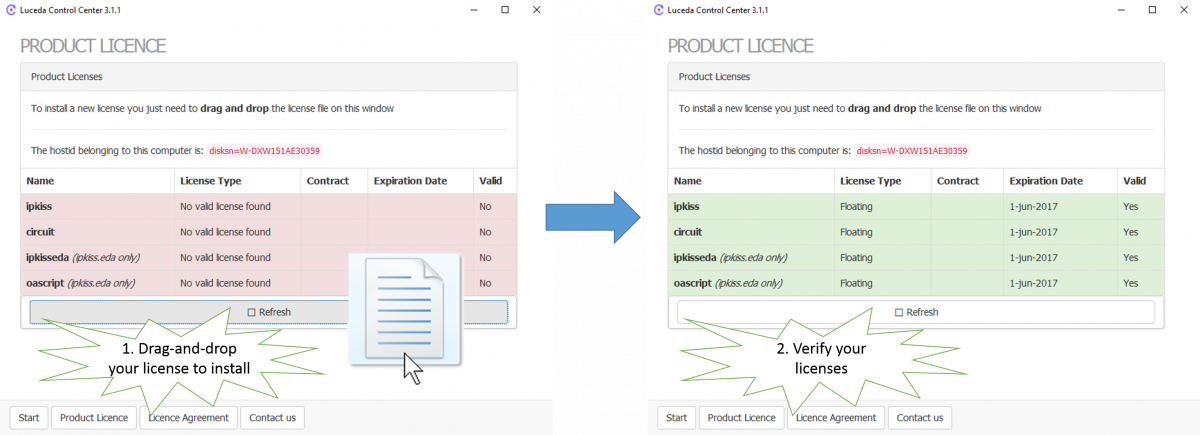
Task: Switch to Product Licence in the right window
Action: (x=741, y=418)
